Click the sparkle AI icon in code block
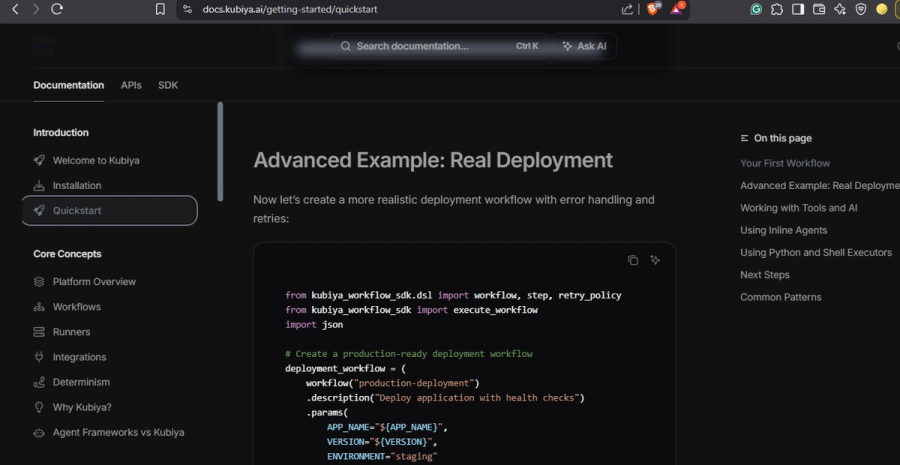 tap(655, 260)
